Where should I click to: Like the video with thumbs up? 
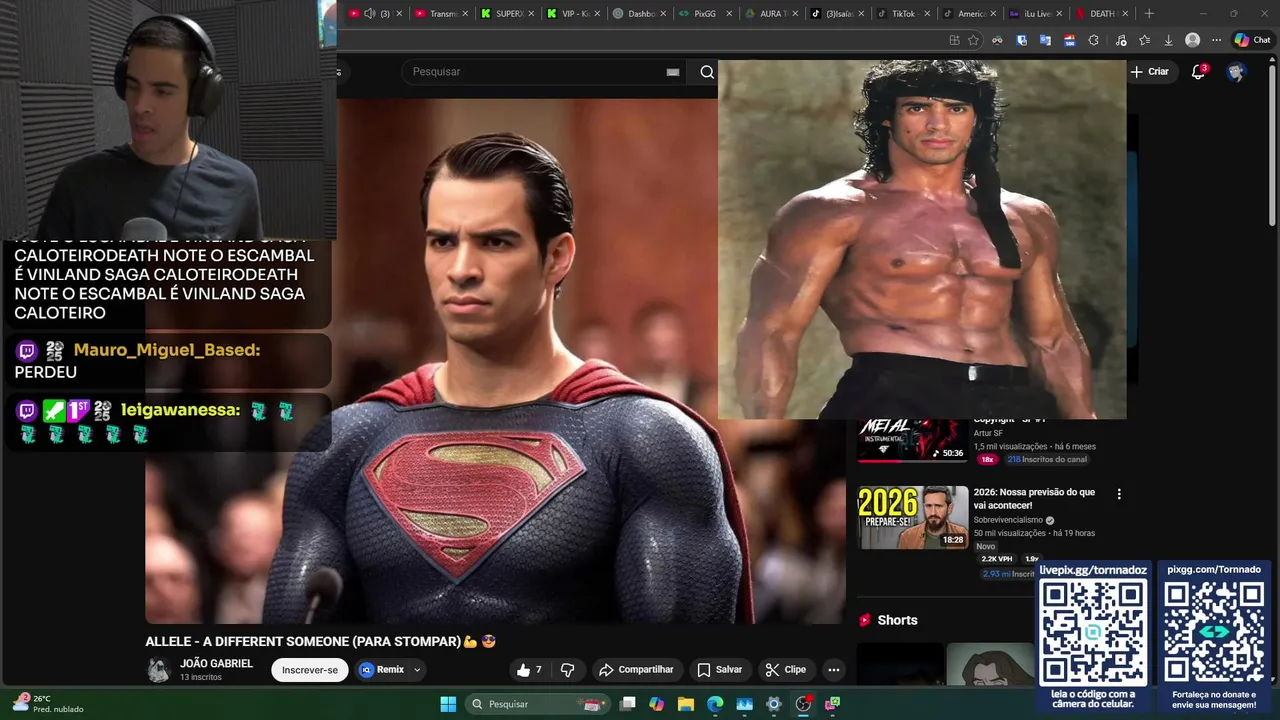[x=530, y=670]
